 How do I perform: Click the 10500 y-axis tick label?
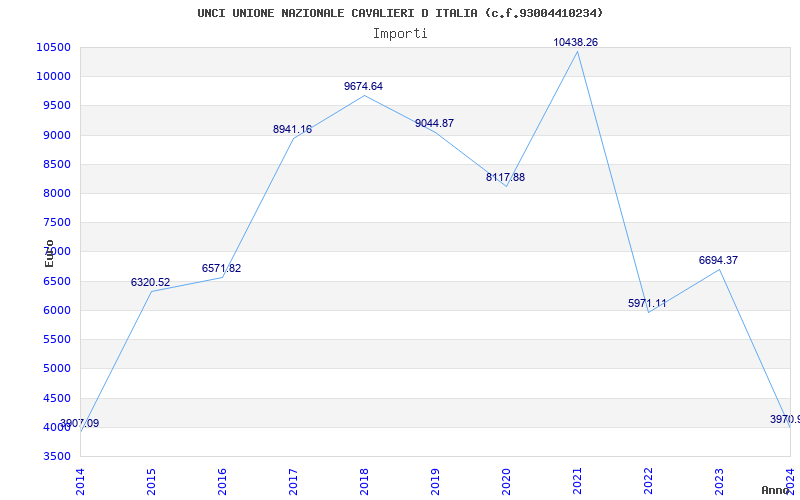coord(53,47)
